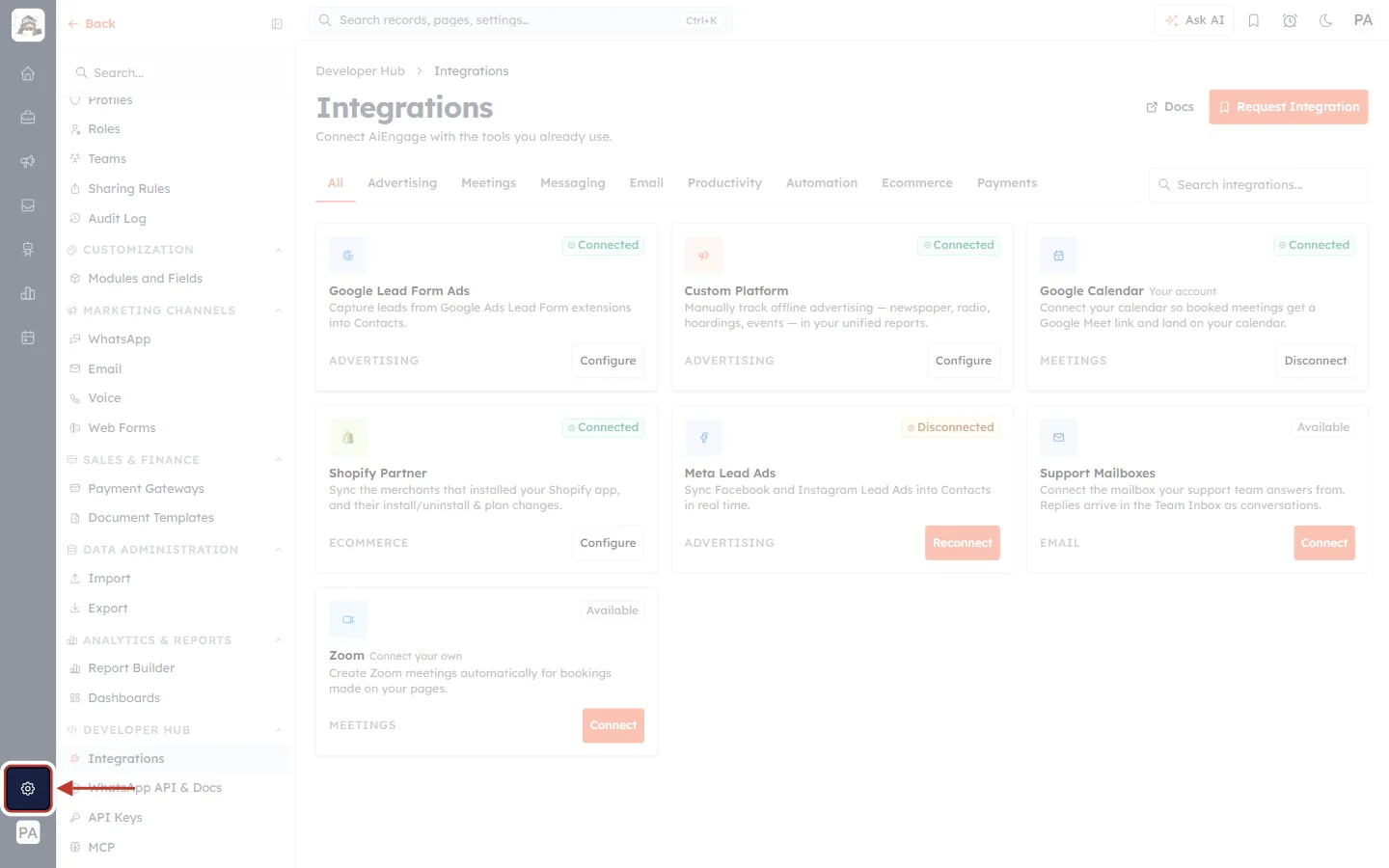Screen dimensions: 1389x868
Task: Toggle the sidebar collapse icon next to Back
Action: coord(277,24)
